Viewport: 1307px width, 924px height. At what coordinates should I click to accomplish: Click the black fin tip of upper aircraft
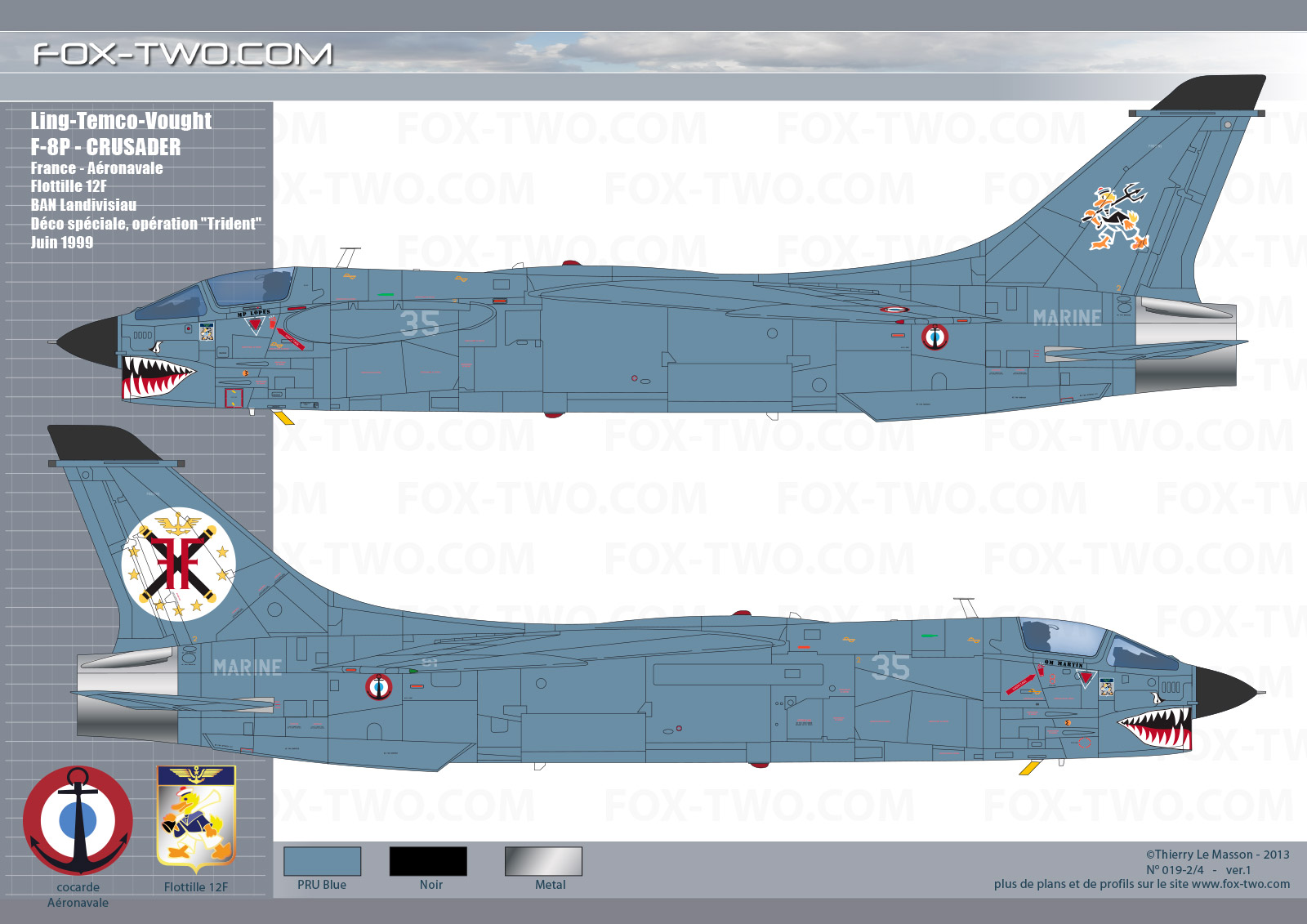coord(1209,92)
